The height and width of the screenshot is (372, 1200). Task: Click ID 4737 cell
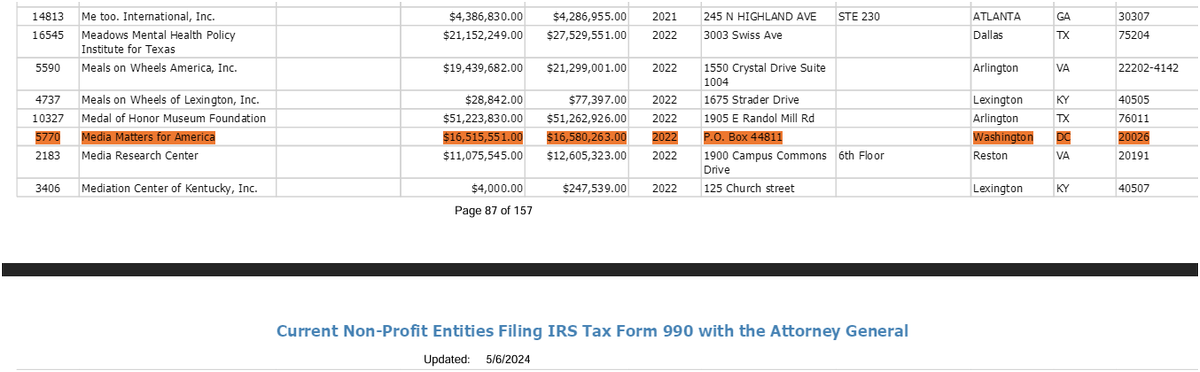49,100
